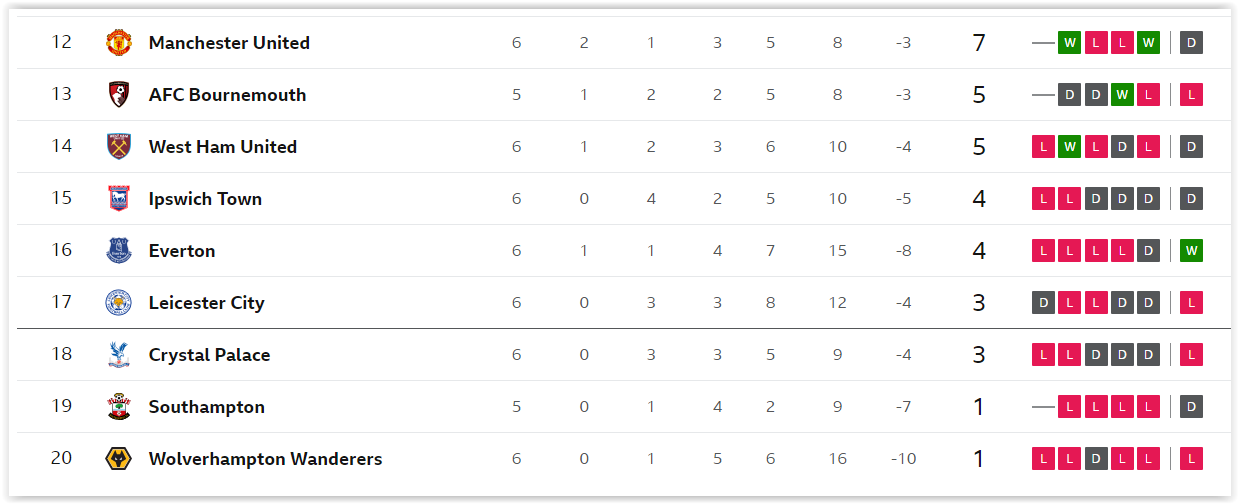The height and width of the screenshot is (504, 1239).
Task: Click the West Ham United crest
Action: coord(119,147)
